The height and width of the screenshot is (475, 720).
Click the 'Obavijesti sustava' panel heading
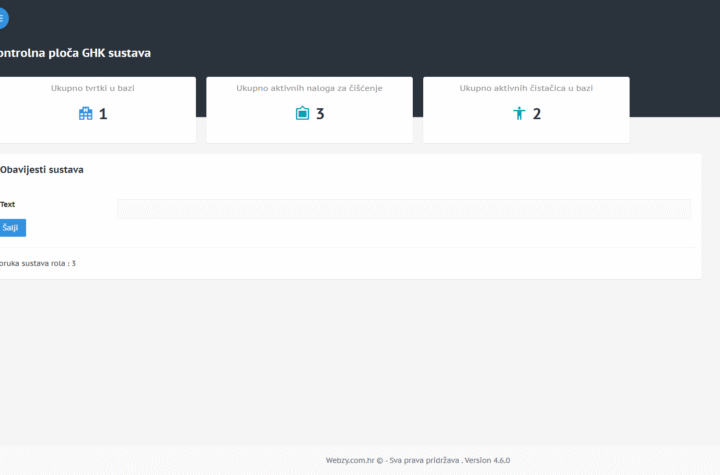point(42,170)
